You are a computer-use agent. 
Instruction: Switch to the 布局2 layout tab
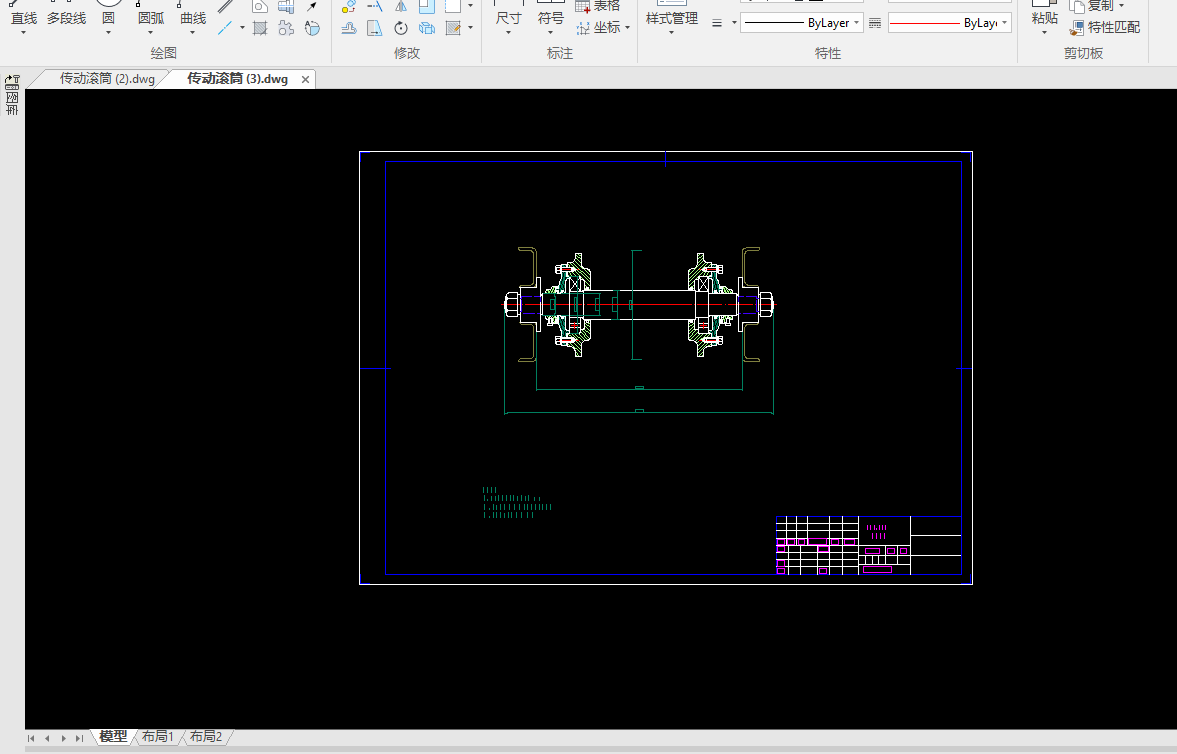point(206,737)
